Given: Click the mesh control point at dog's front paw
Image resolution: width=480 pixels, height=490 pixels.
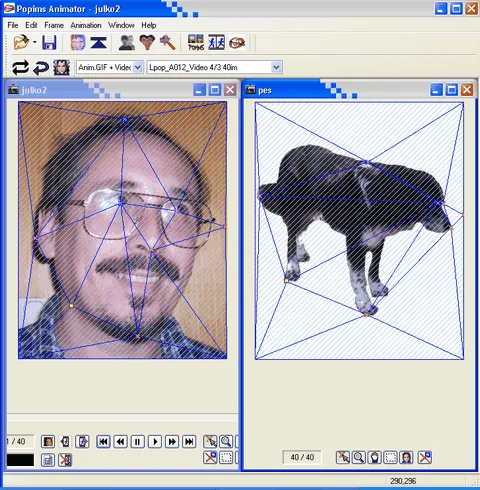Looking at the screenshot, I should pos(366,313).
